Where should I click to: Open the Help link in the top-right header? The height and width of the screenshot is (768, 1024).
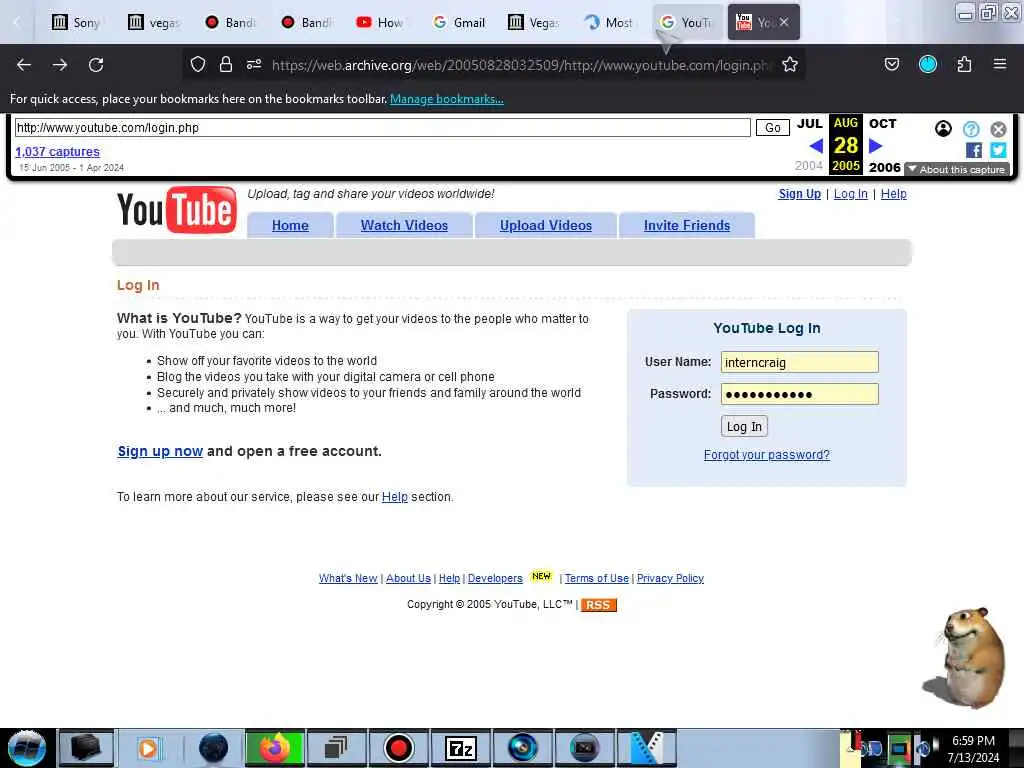click(x=893, y=194)
